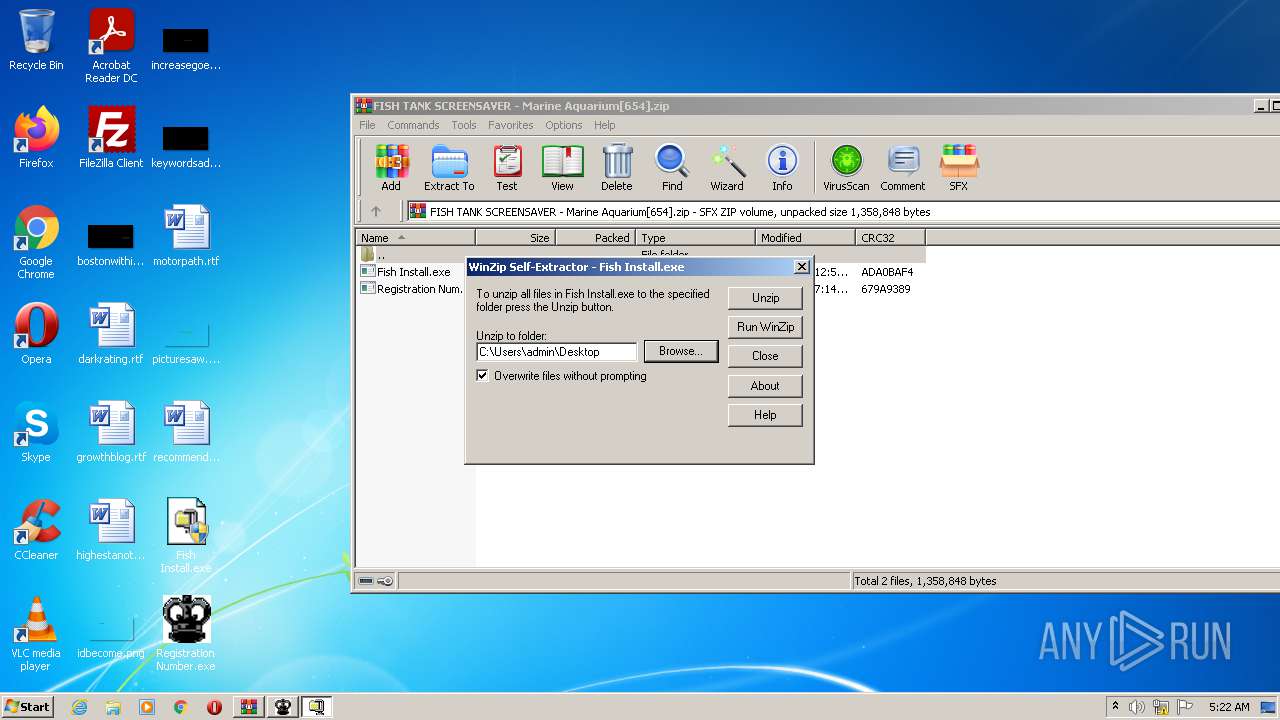The height and width of the screenshot is (720, 1280).
Task: Click the Close button in Self-Extractor dialog
Action: (765, 356)
